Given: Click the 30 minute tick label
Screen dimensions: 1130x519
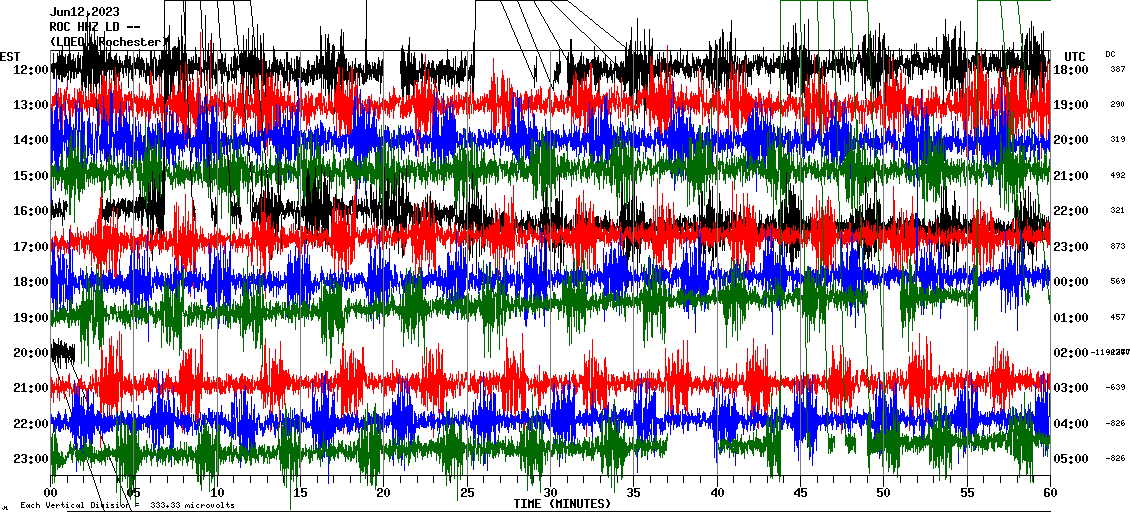Looking at the screenshot, I should coord(550,493).
